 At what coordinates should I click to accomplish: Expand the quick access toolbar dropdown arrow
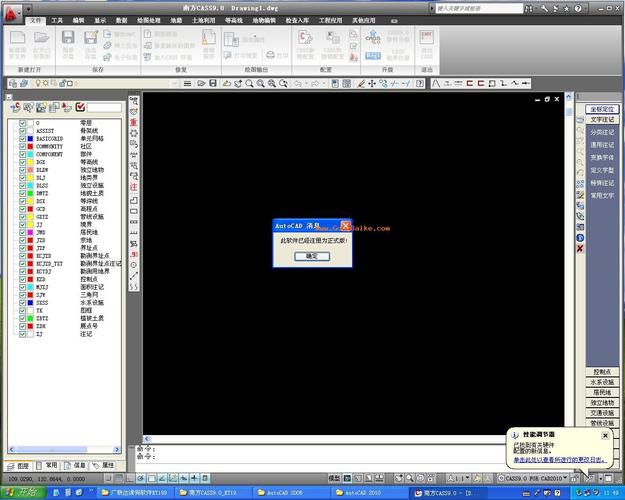[x=28, y=9]
